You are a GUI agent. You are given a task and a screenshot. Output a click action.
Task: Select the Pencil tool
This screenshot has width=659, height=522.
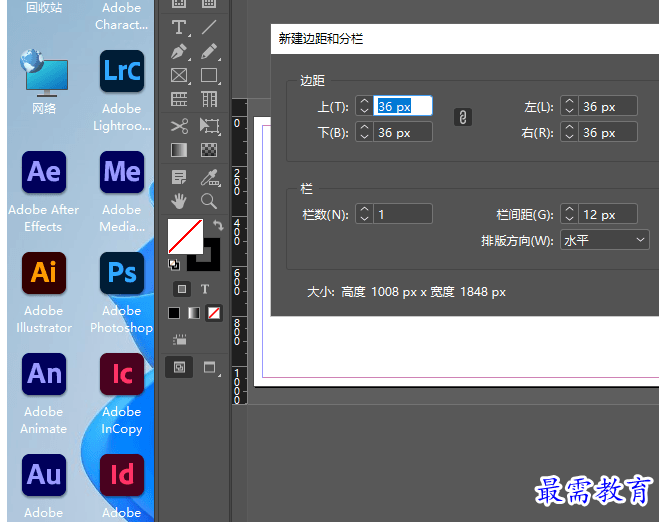click(209, 52)
